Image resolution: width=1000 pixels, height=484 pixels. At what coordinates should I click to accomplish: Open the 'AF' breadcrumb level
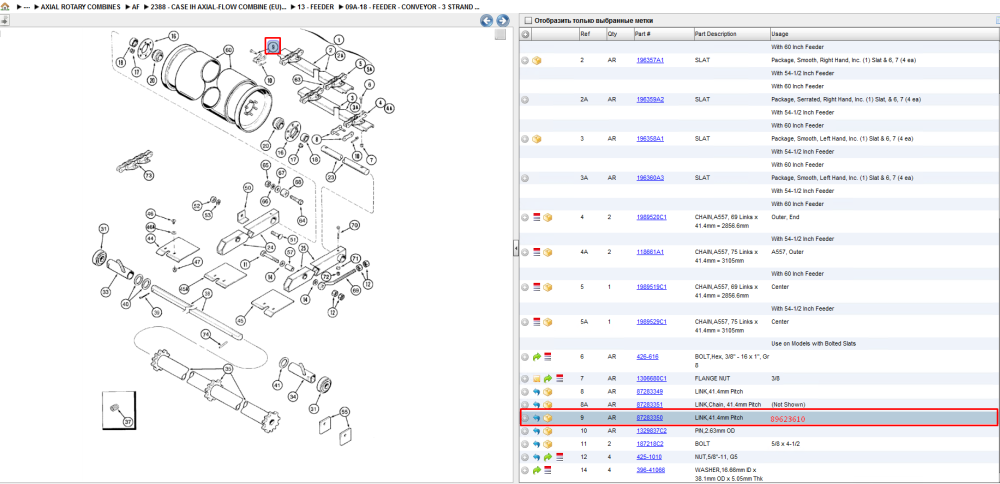pyautogui.click(x=136, y=6)
